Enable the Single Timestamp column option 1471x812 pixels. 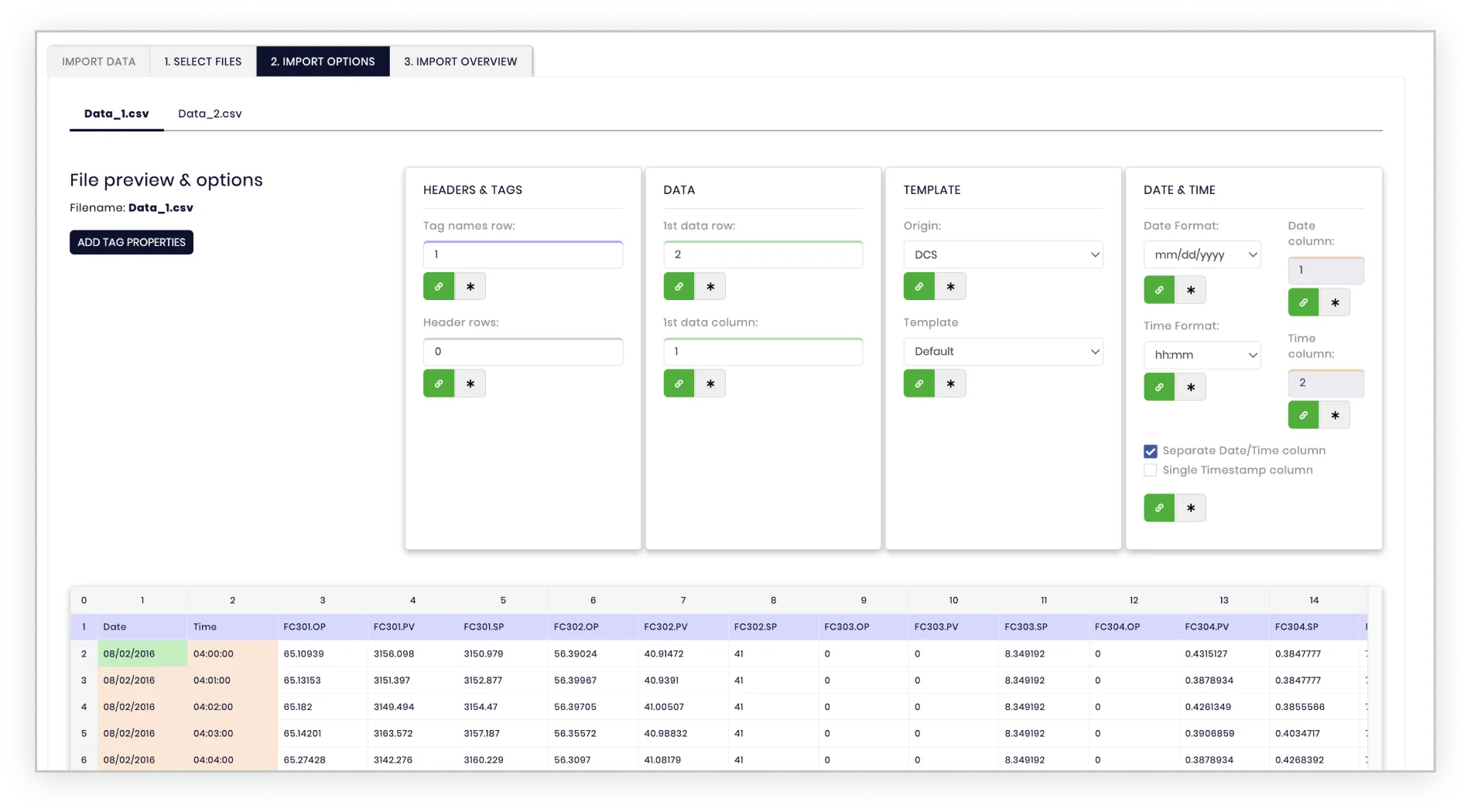coord(1149,469)
